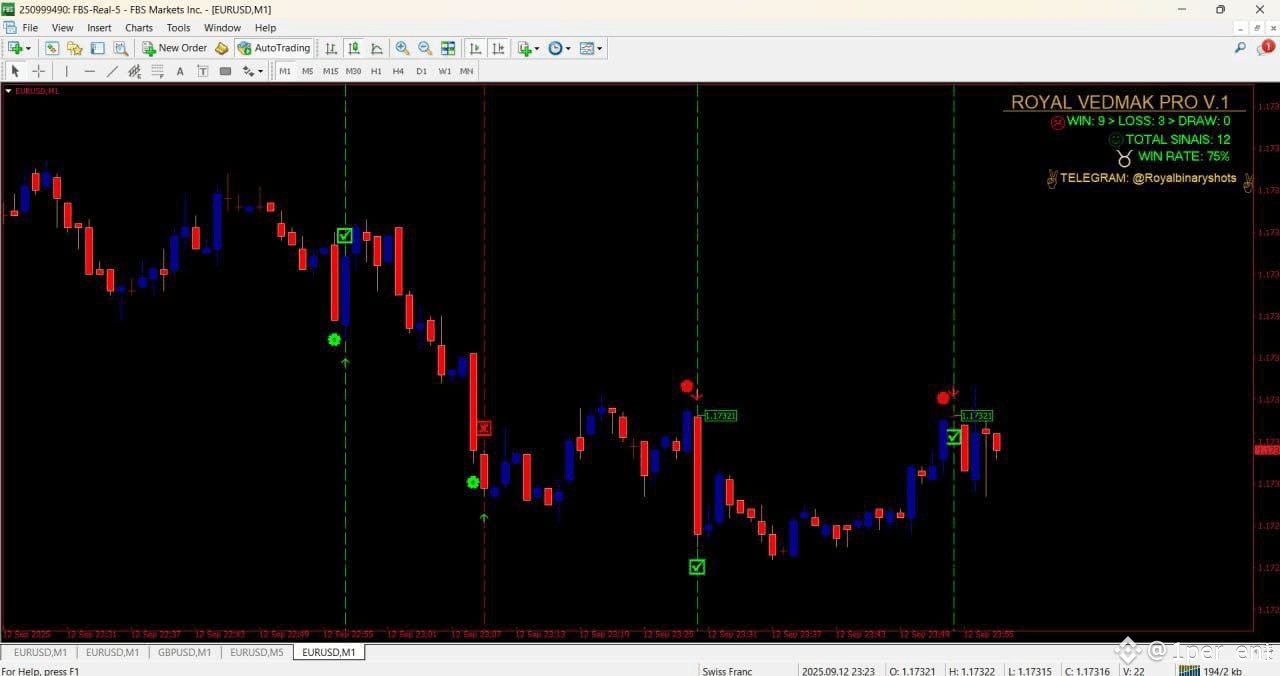The image size is (1280, 676).
Task: Select the W1 timeframe button
Action: point(444,71)
